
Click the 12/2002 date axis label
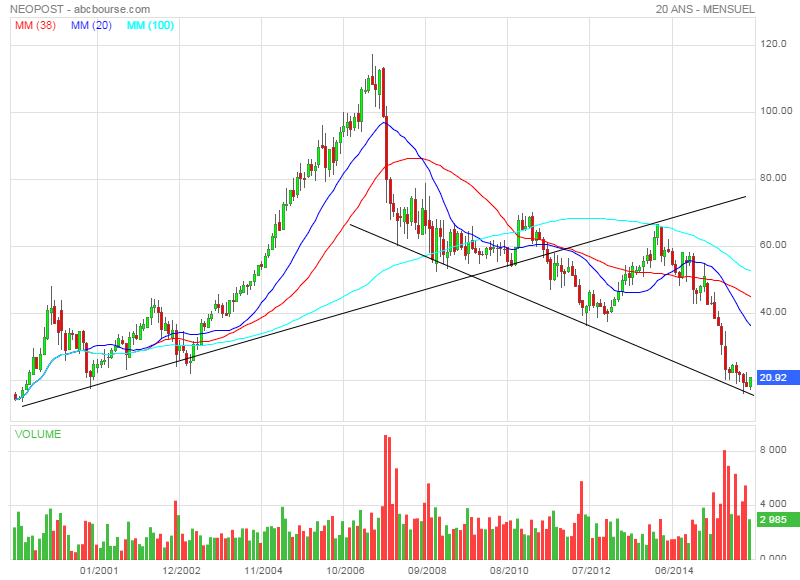pos(181,570)
